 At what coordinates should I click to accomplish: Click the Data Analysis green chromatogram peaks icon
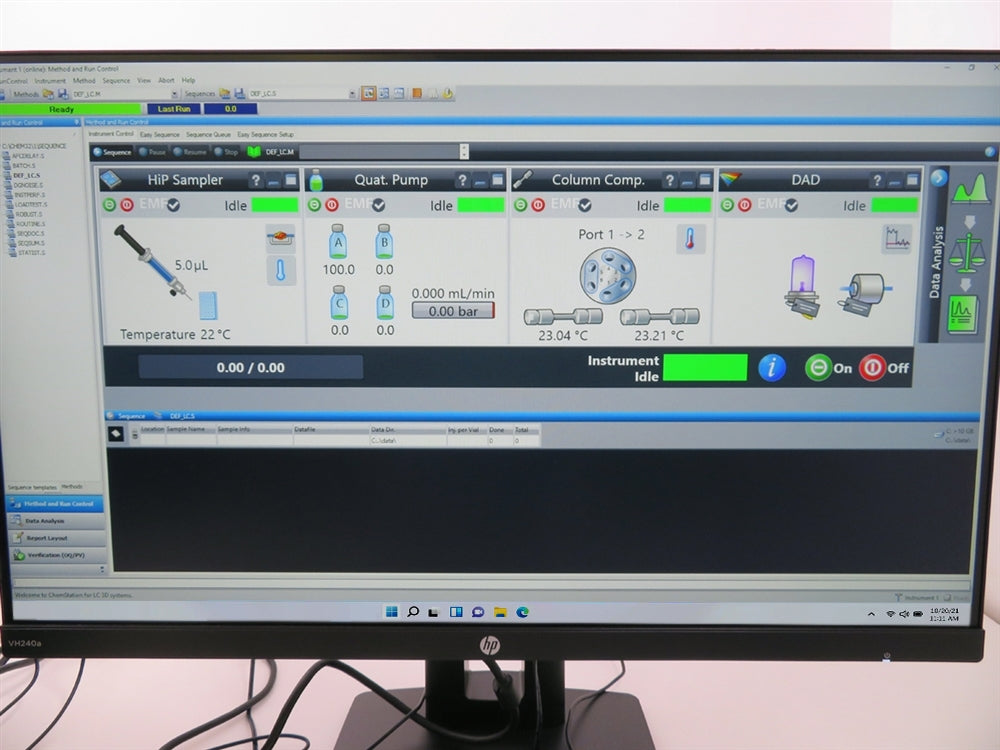pos(971,189)
